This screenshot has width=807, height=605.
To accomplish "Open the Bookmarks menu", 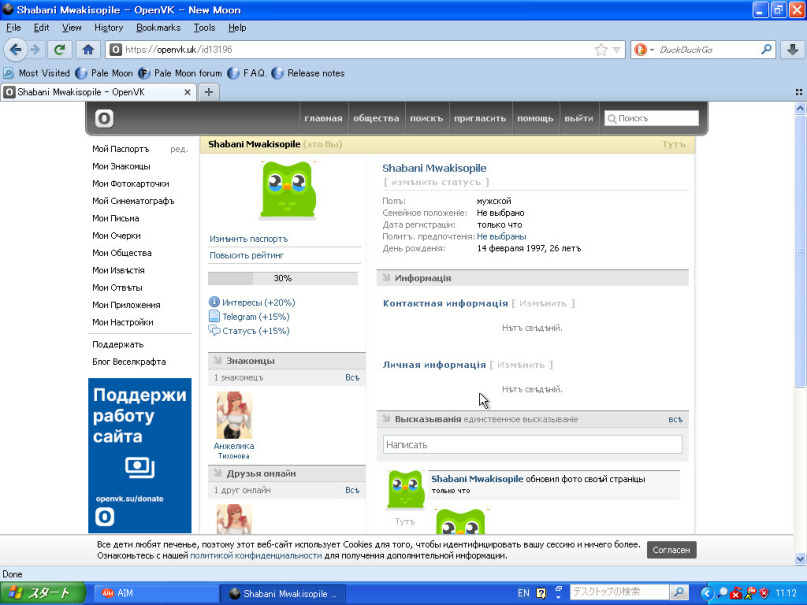I will (158, 28).
